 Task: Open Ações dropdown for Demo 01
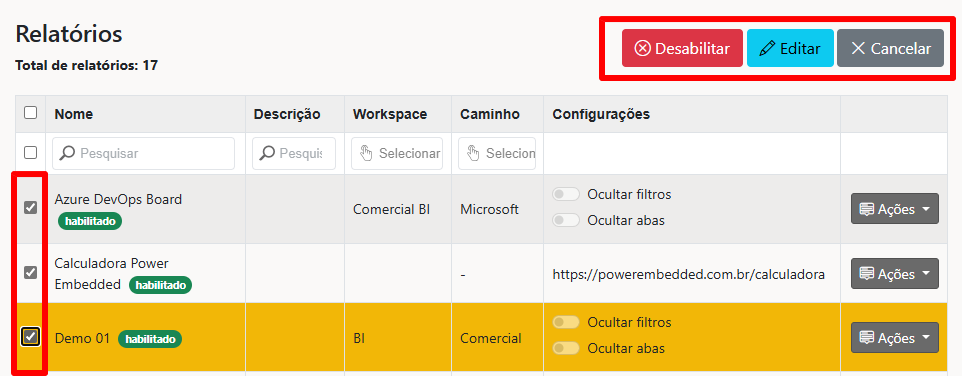[x=895, y=338]
